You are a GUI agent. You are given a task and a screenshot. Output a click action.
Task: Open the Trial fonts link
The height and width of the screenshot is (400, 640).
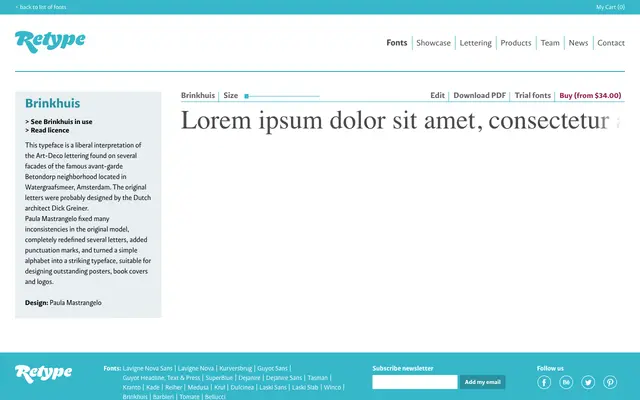[x=533, y=96]
